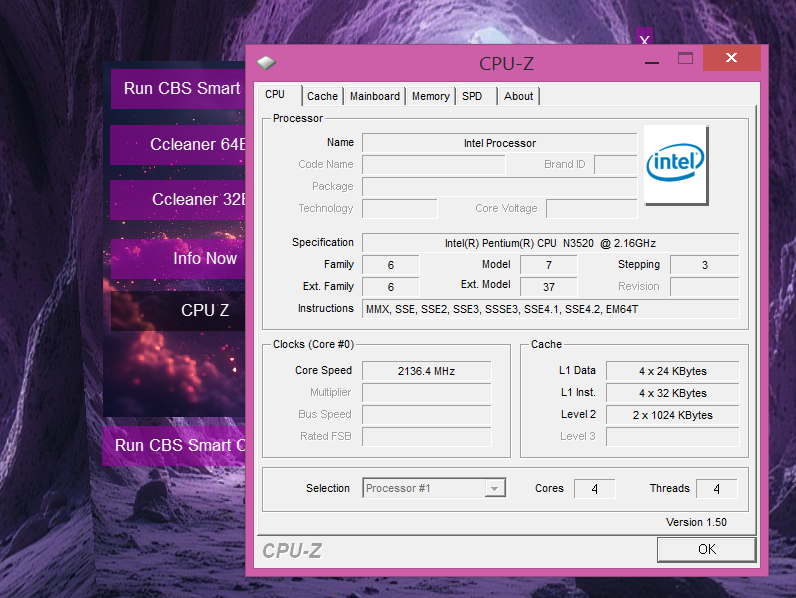Minimize the CPU-Z window
Image resolution: width=796 pixels, height=598 pixels.
click(652, 62)
